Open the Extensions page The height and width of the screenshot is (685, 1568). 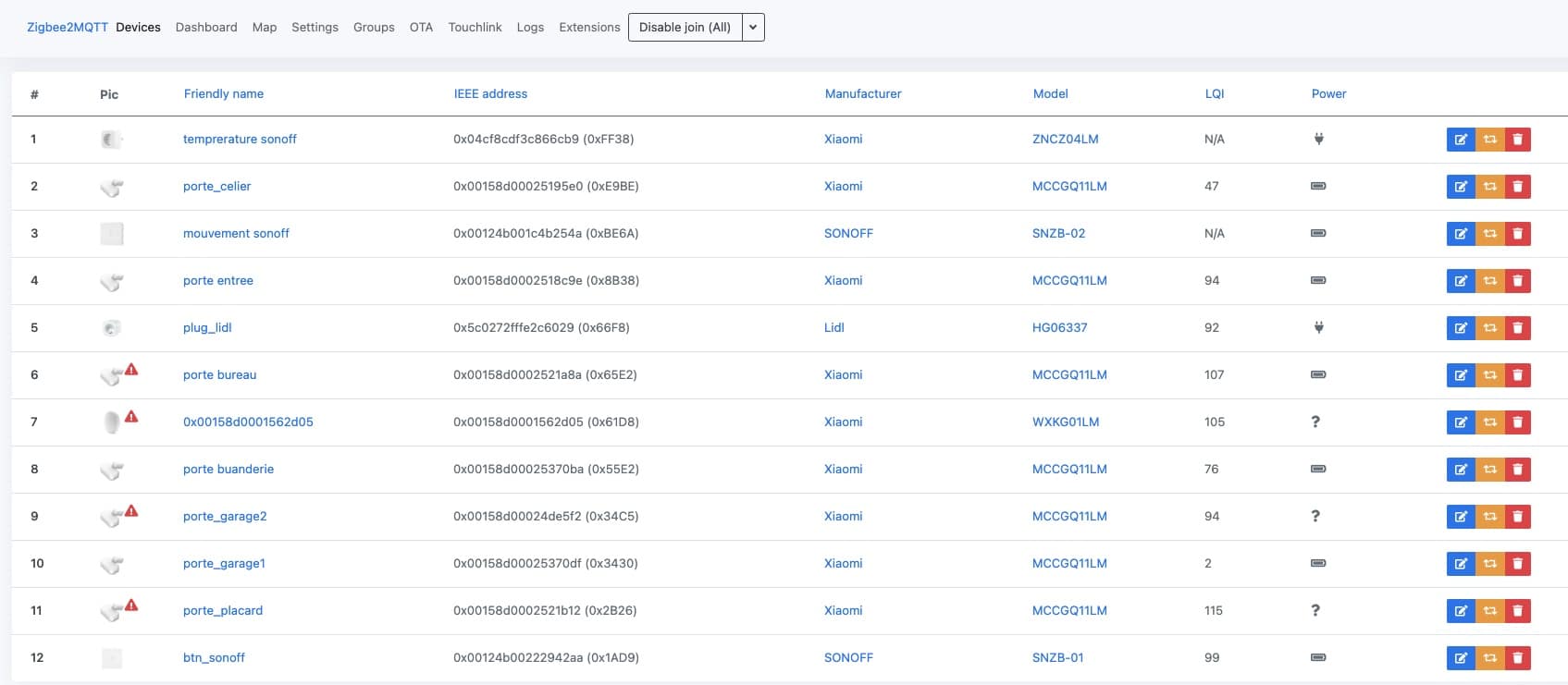pos(589,28)
